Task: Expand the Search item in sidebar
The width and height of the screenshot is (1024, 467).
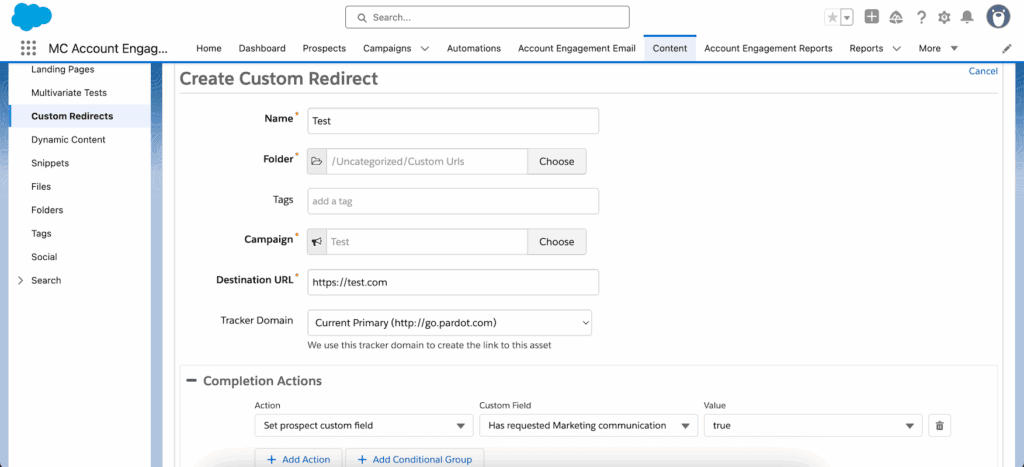Action: tap(20, 280)
